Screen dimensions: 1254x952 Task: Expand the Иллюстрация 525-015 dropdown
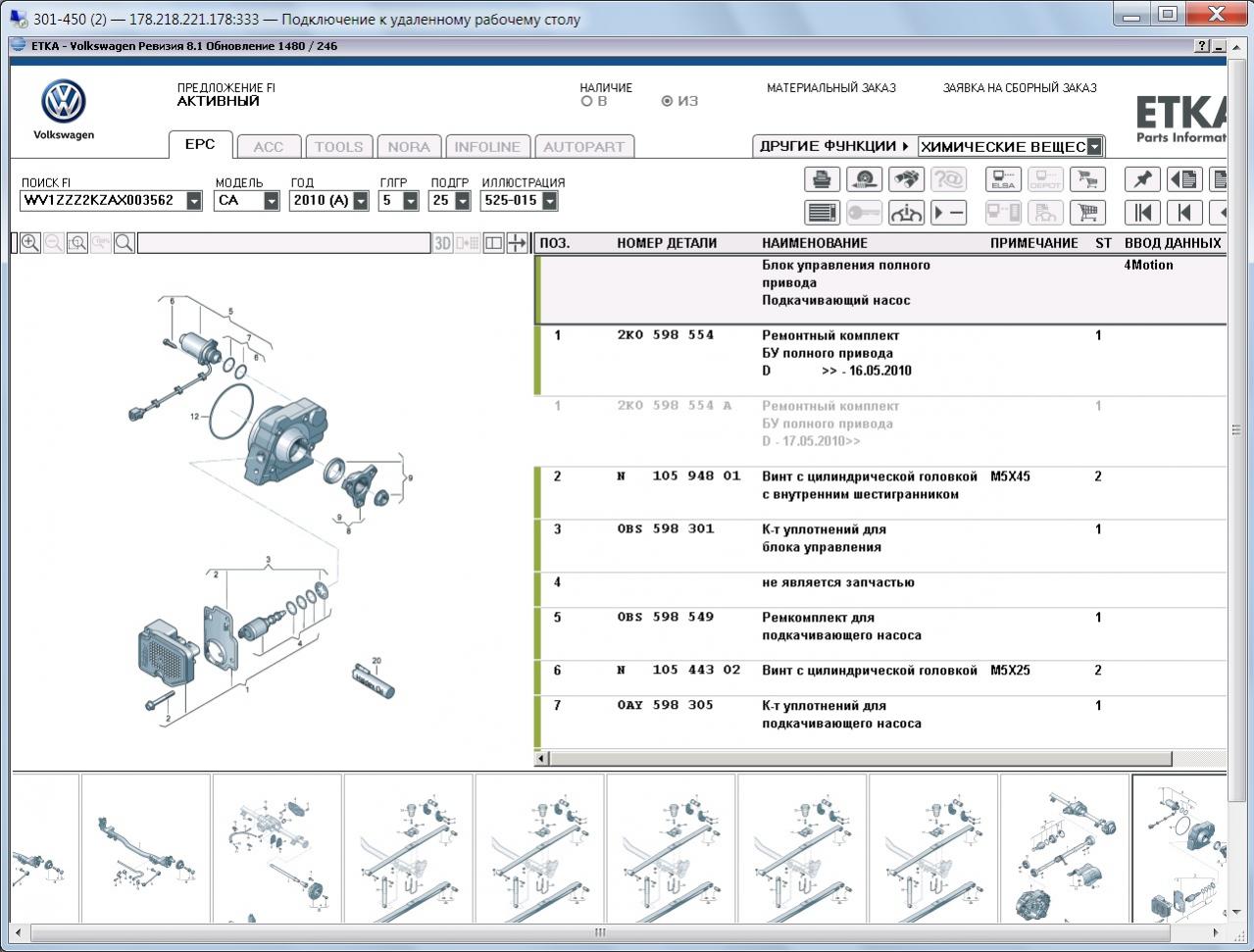coord(549,201)
